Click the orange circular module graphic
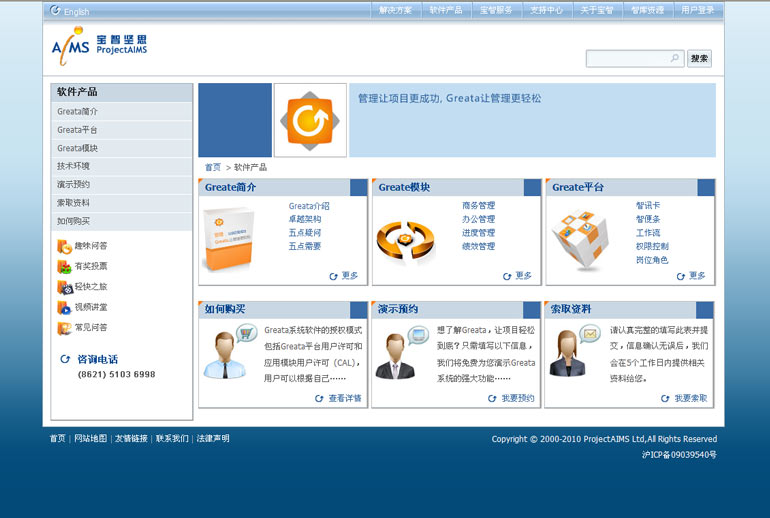The height and width of the screenshot is (518, 770). [x=405, y=240]
